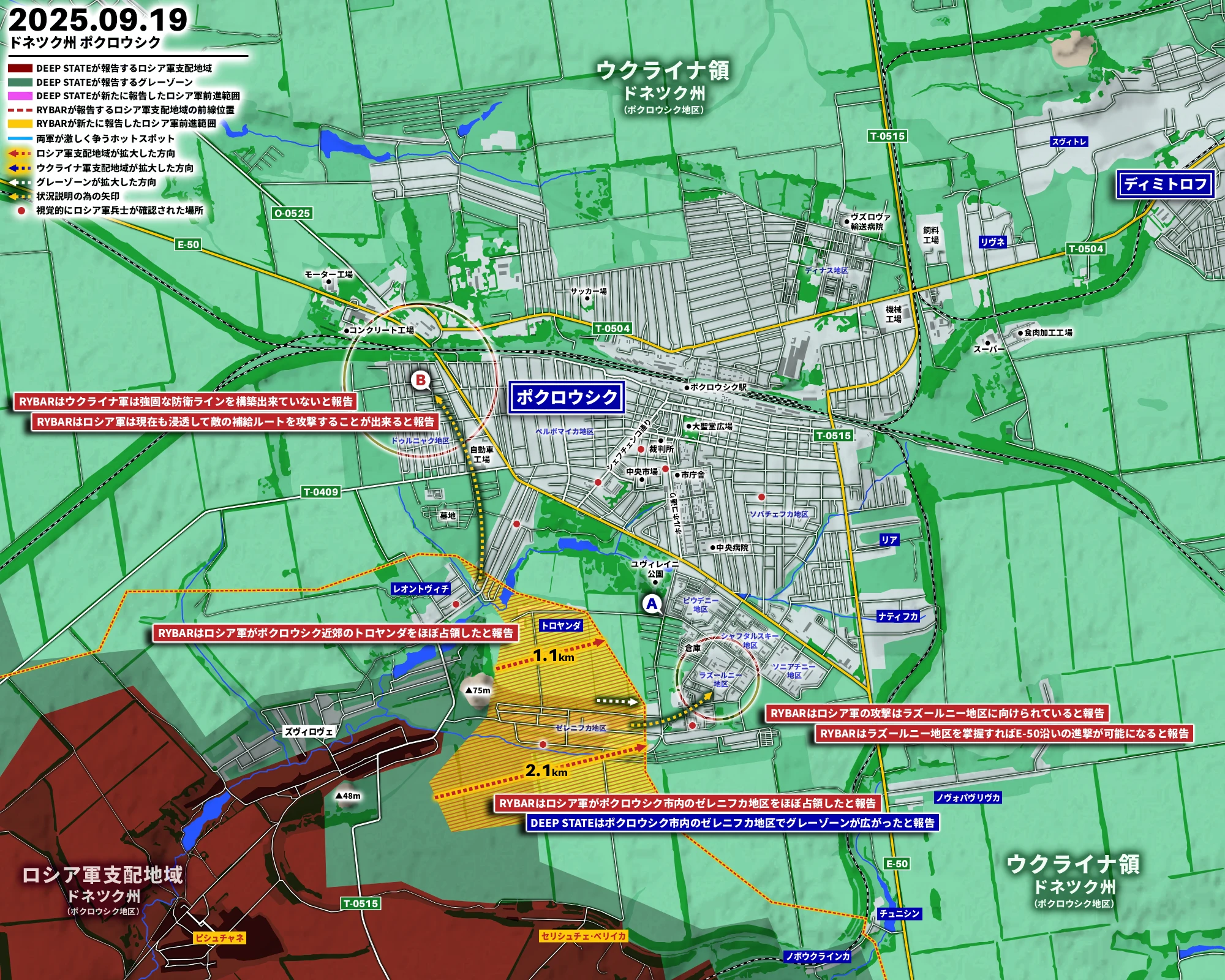
Task: Click the red circled B marker
Action: point(420,380)
